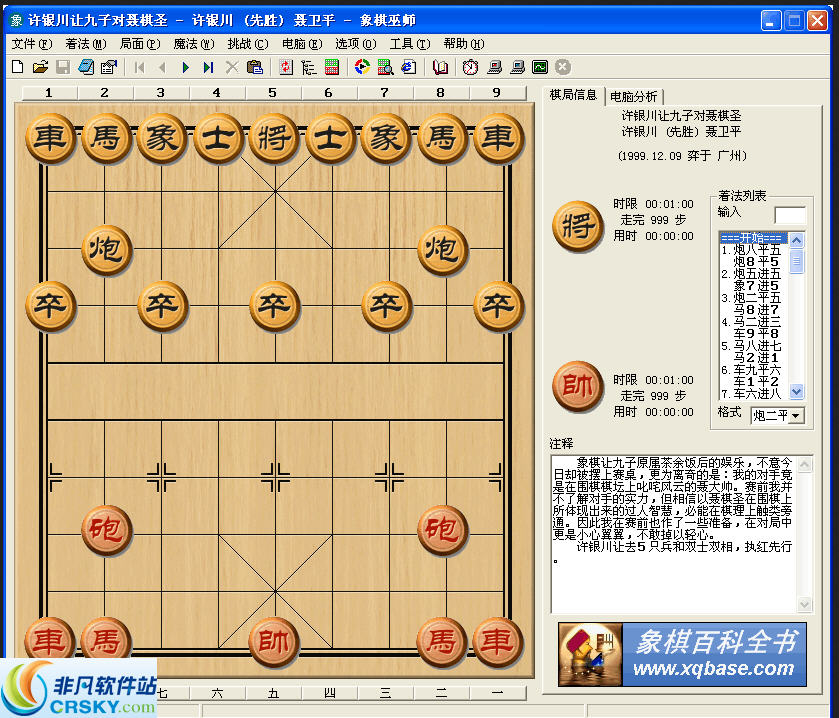
Task: Click the move list scrollbar thumb
Action: pyautogui.click(x=796, y=261)
